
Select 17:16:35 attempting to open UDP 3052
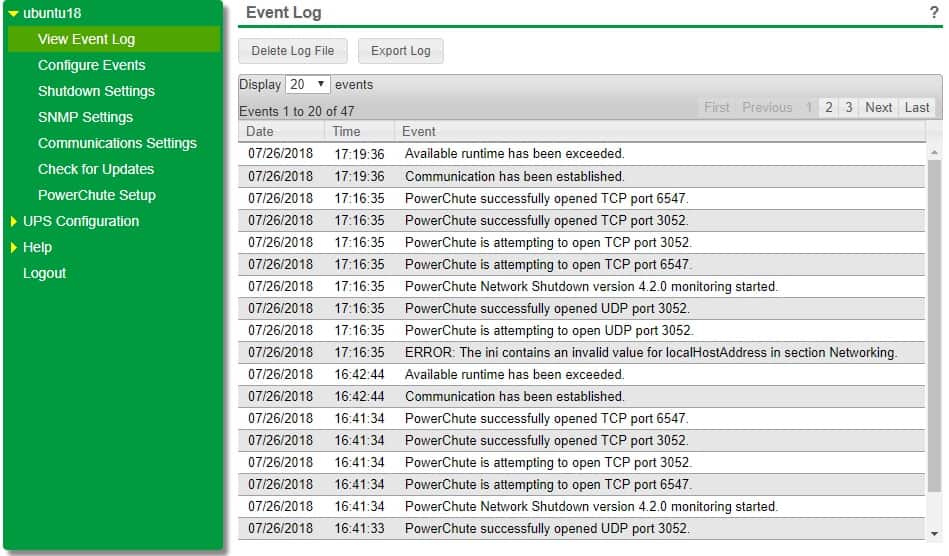coord(582,330)
